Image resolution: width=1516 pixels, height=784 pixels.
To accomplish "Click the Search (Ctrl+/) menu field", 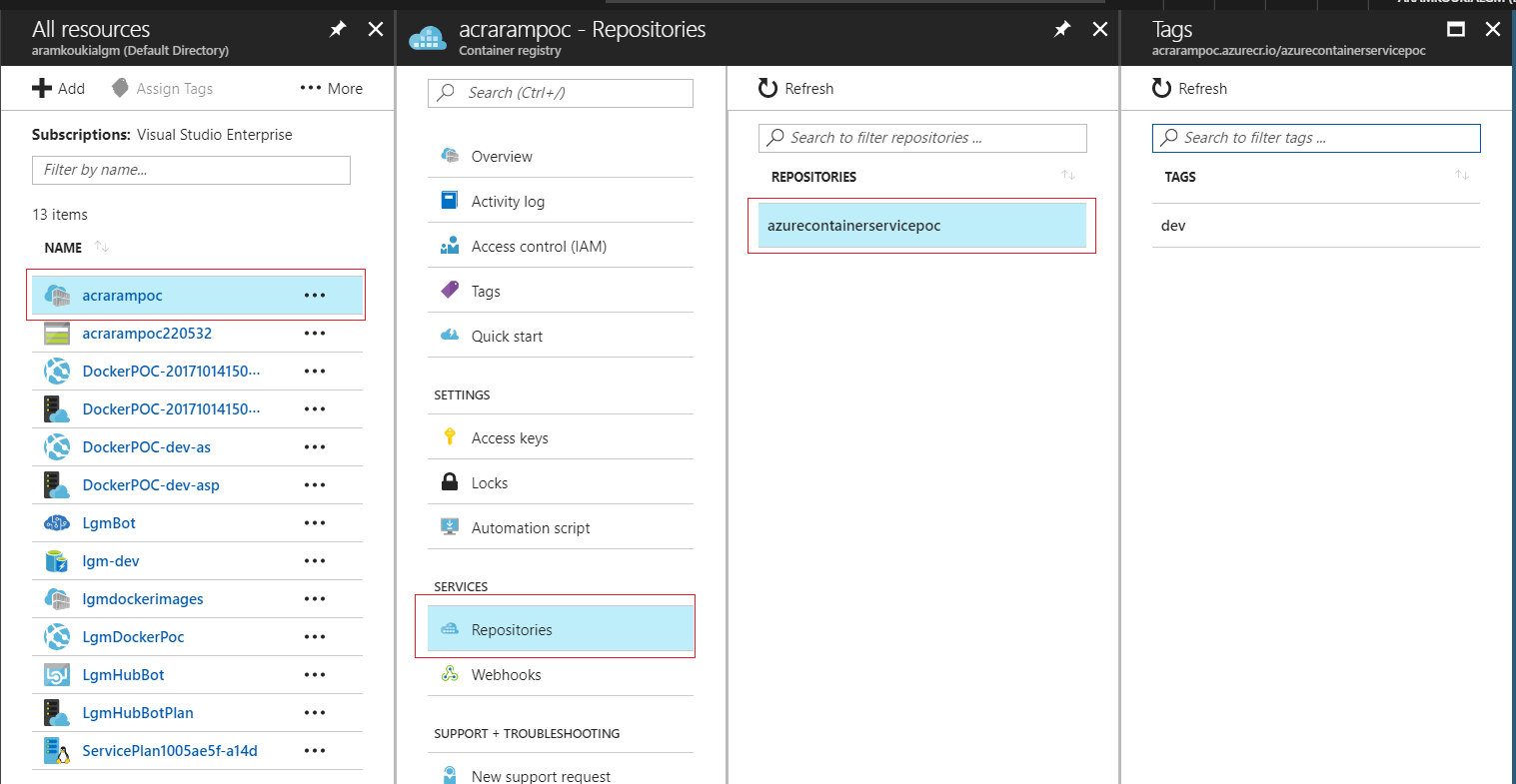I will tap(561, 93).
